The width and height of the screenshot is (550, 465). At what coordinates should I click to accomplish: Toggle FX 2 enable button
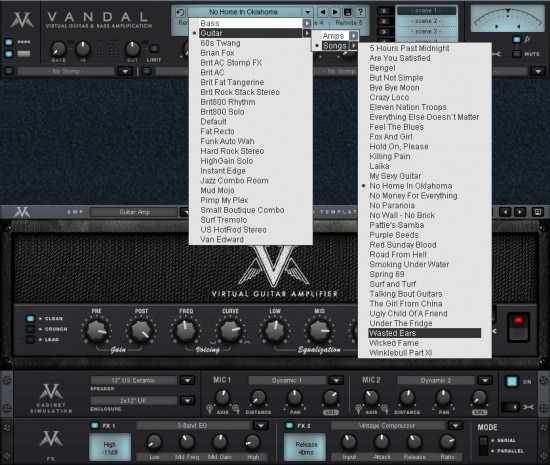click(x=289, y=425)
